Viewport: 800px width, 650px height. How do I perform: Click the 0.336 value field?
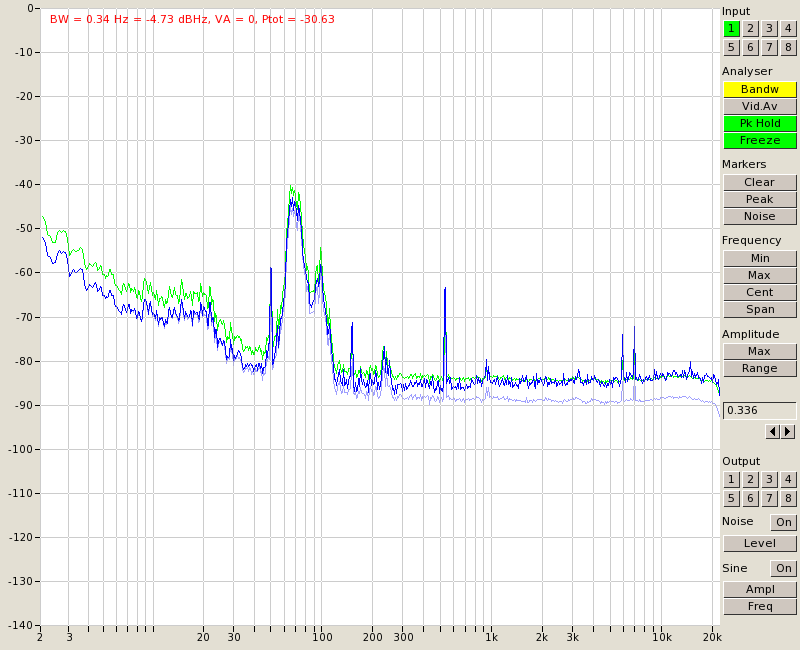point(760,411)
